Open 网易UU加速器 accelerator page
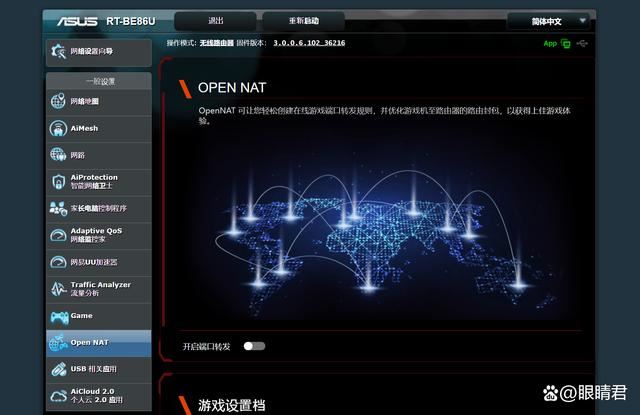Viewport: 640px width, 415px height. (x=98, y=262)
